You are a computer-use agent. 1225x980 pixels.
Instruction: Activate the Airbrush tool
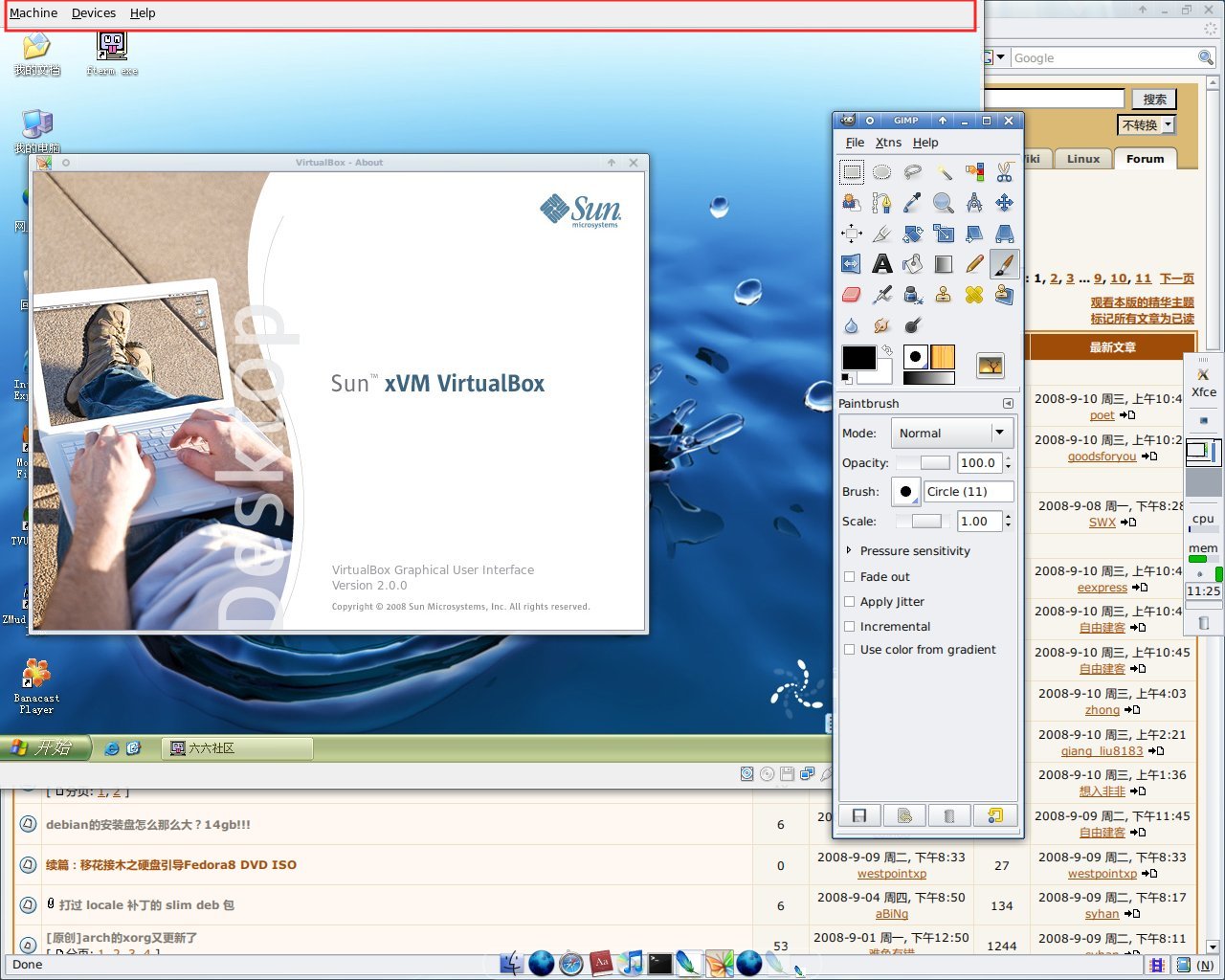click(x=882, y=295)
